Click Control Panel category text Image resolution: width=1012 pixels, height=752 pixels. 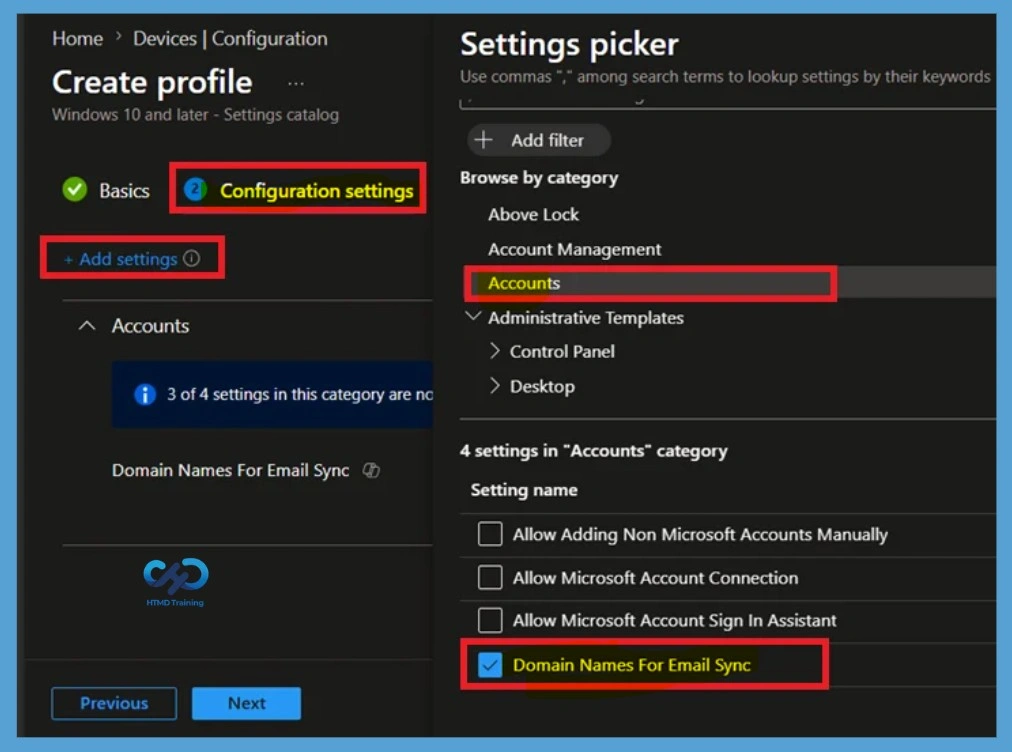(562, 351)
